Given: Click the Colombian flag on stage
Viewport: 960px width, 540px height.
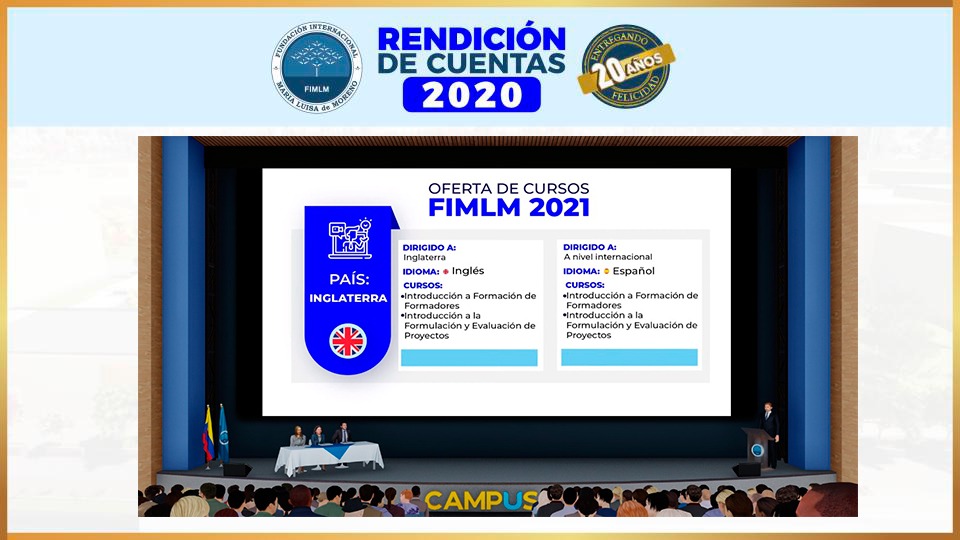Looking at the screenshot, I should tap(208, 435).
